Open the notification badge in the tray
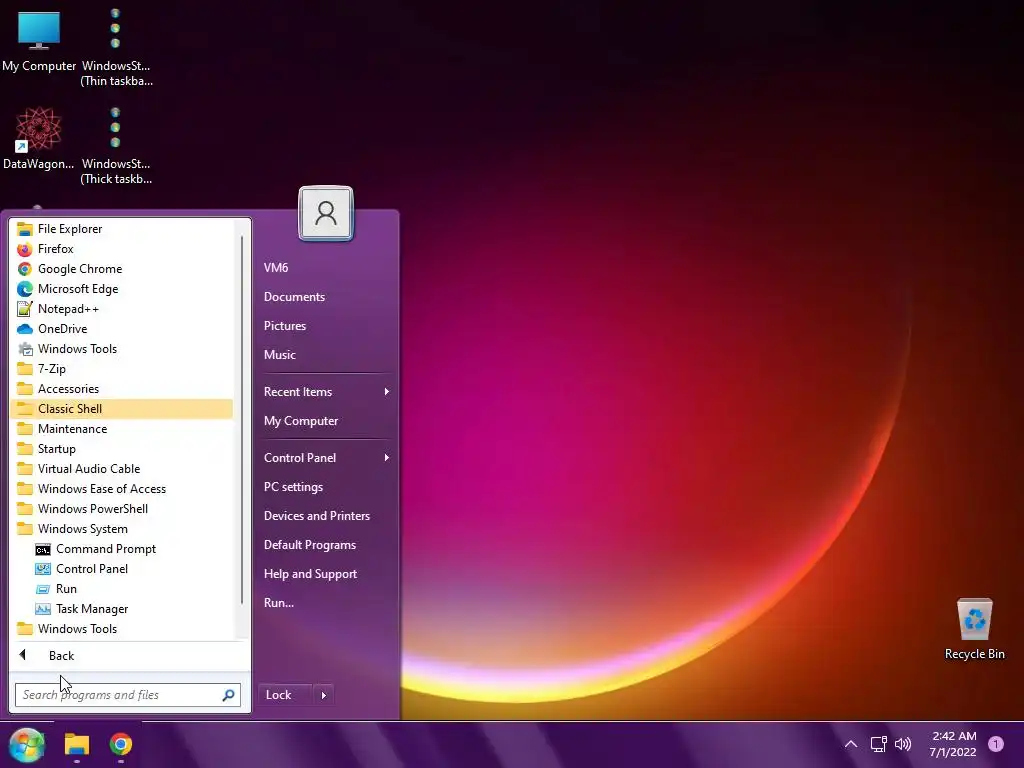Image resolution: width=1024 pixels, height=768 pixels. pos(996,744)
